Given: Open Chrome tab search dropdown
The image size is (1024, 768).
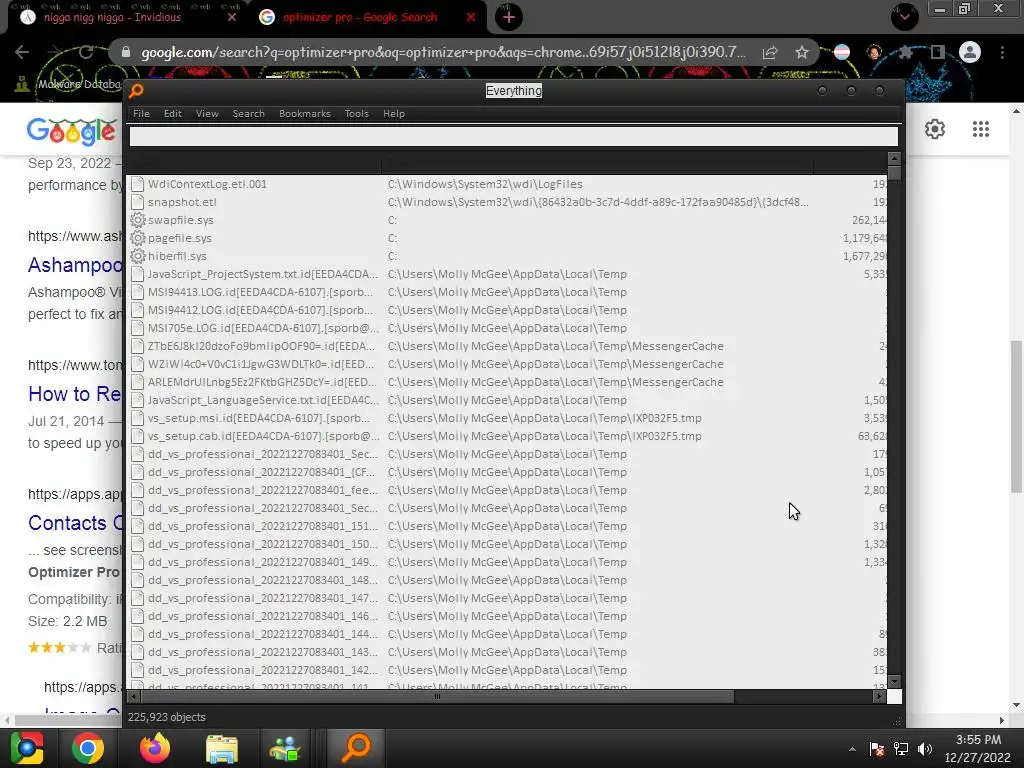Looking at the screenshot, I should 904,18.
